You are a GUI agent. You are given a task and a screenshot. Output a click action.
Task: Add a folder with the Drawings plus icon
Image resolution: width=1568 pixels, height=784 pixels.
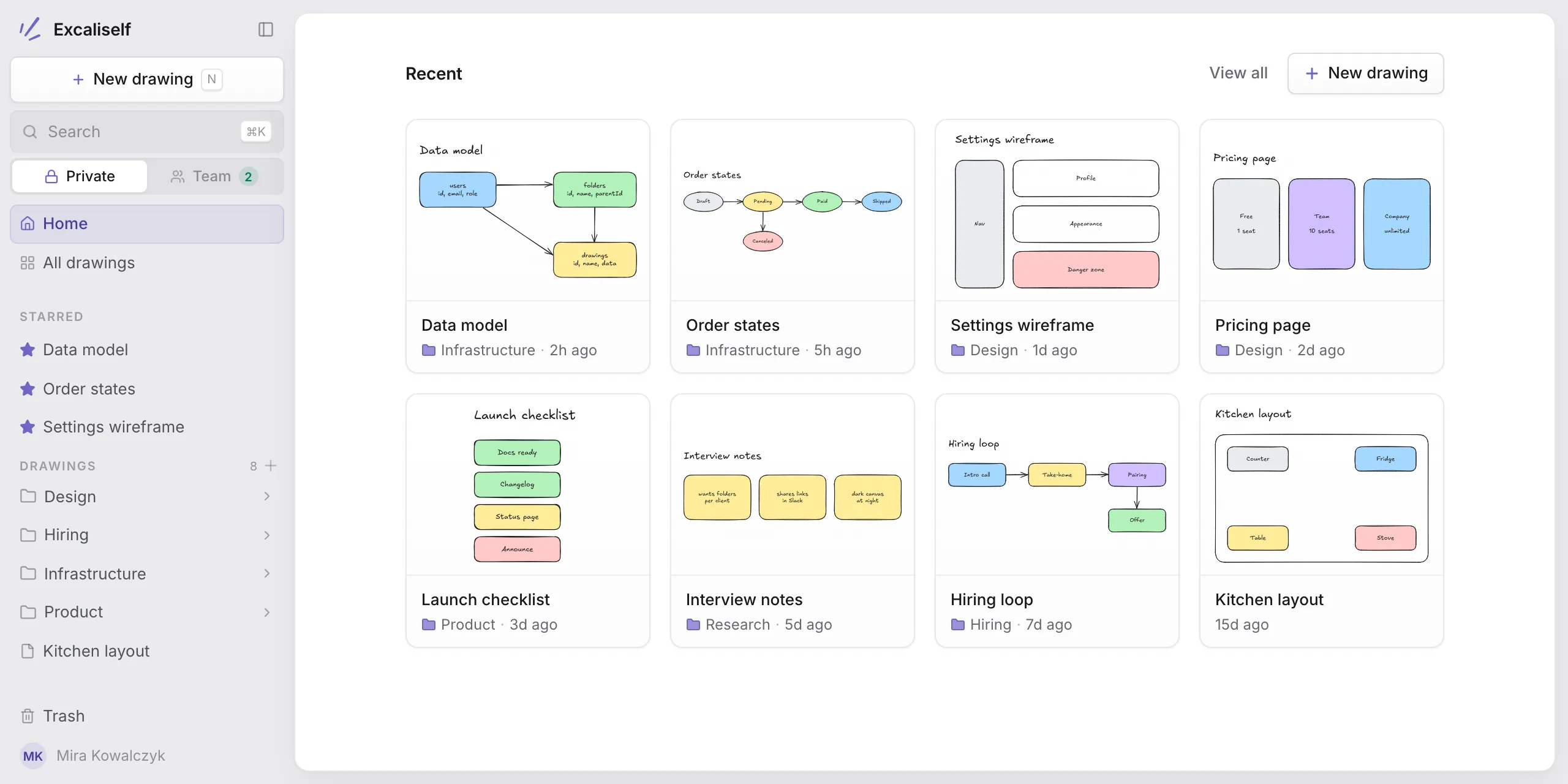271,466
